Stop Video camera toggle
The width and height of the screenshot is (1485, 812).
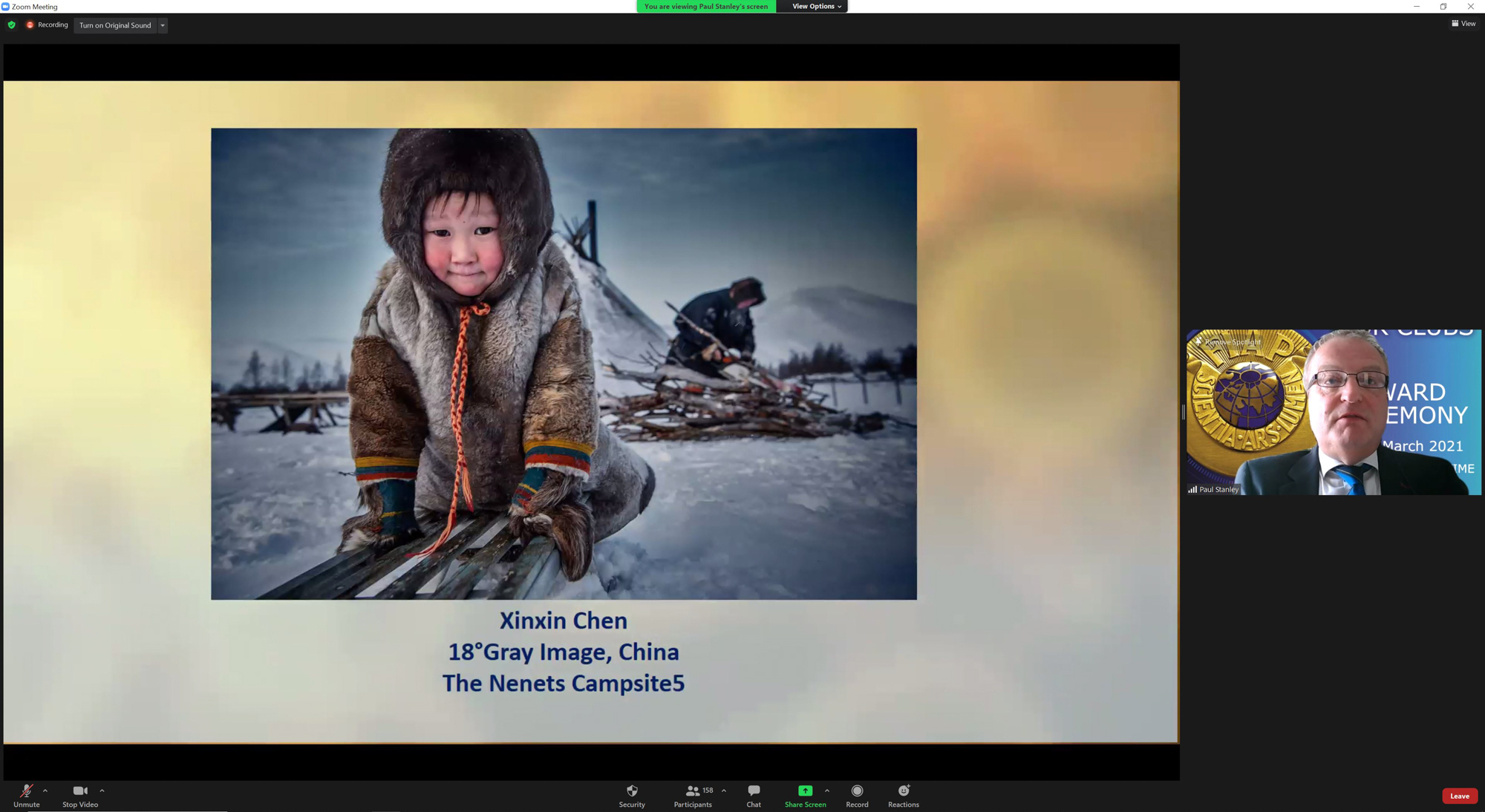(x=79, y=795)
